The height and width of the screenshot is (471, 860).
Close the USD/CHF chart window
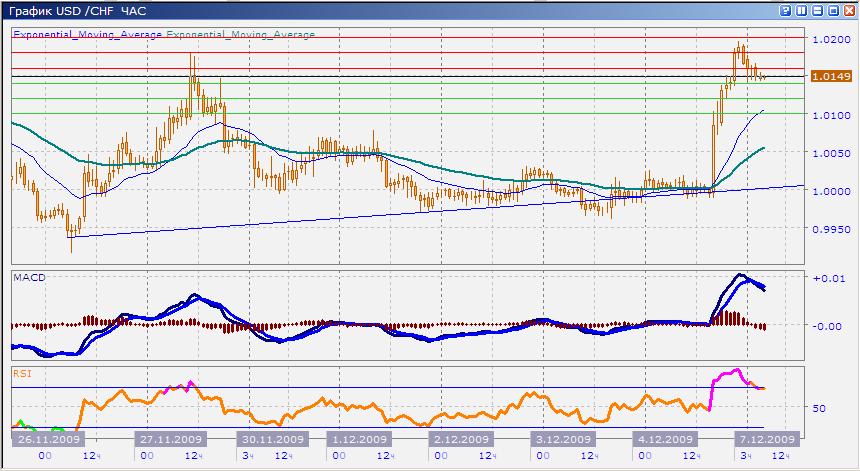848,10
